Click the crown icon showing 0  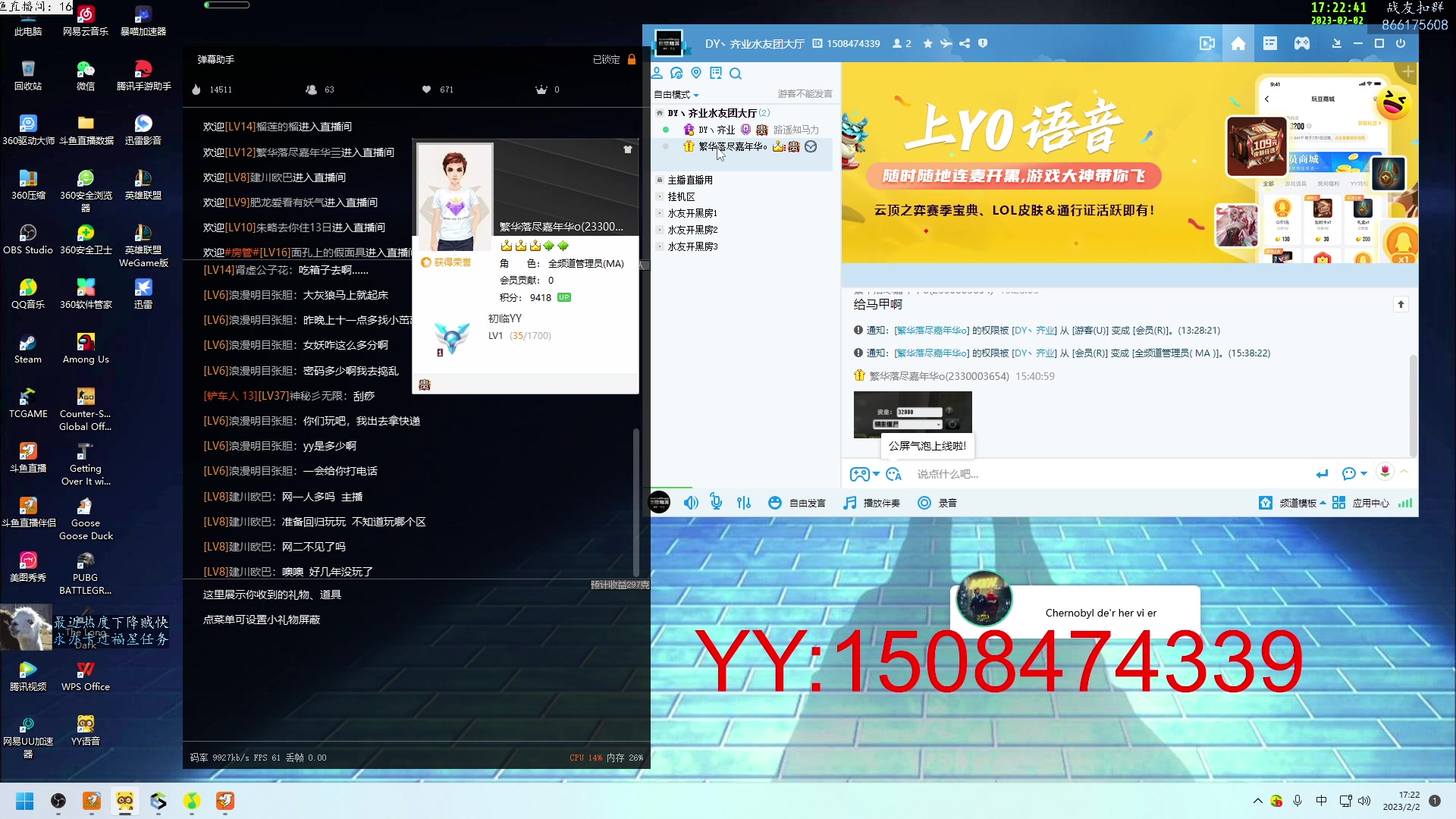pos(541,89)
